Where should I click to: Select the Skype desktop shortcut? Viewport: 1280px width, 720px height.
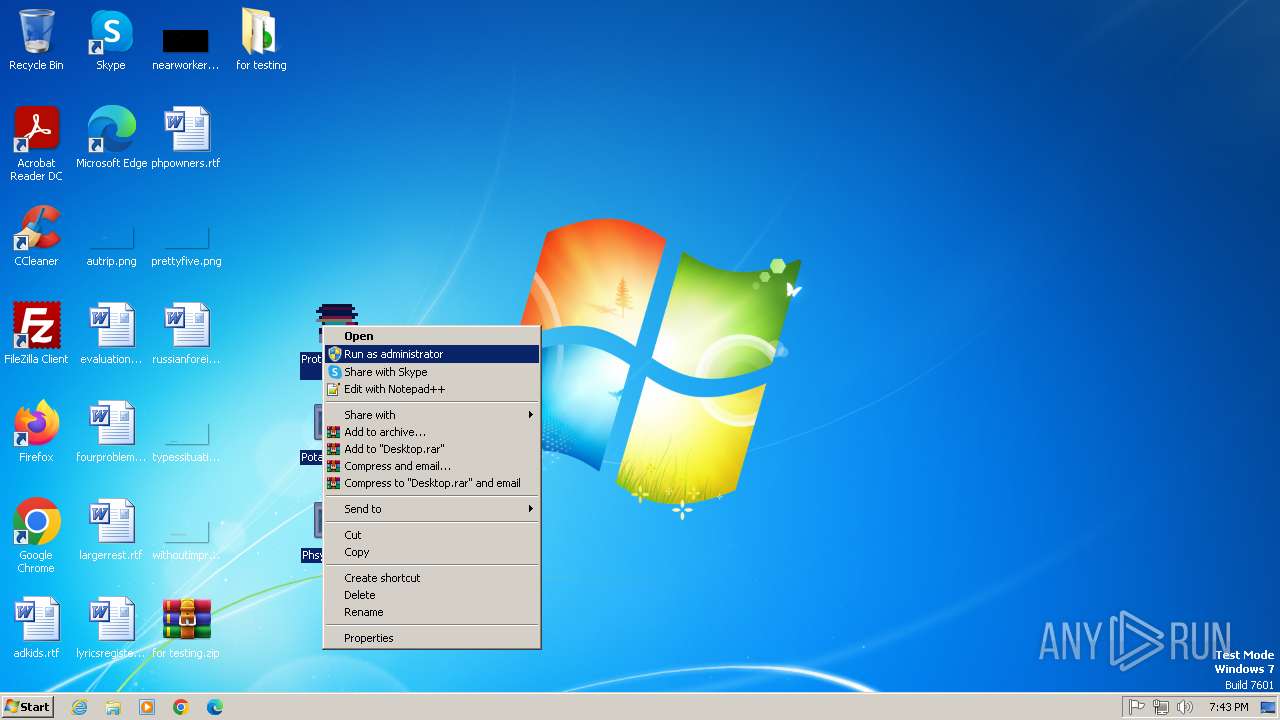[110, 40]
